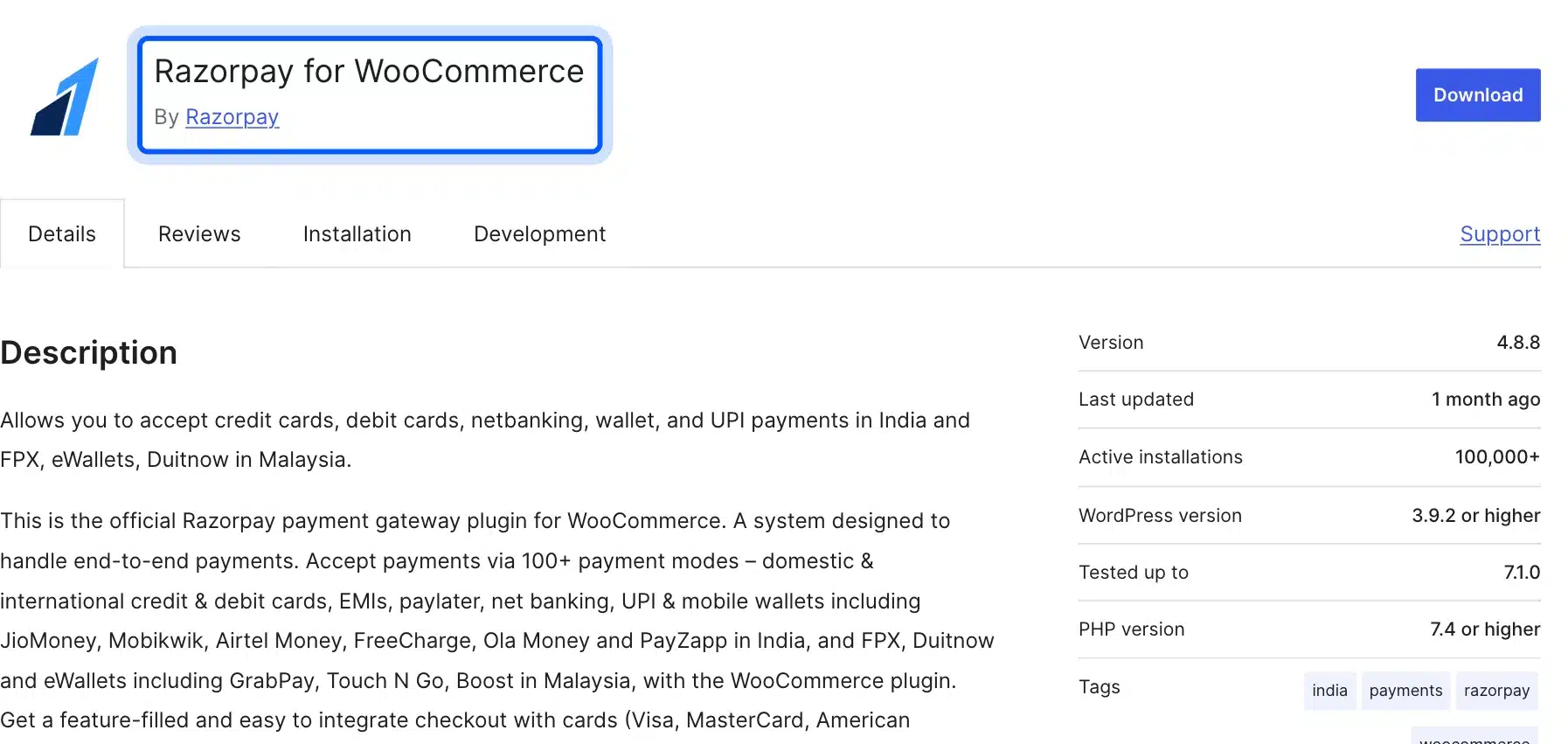Image resolution: width=1568 pixels, height=744 pixels.
Task: Select the payments tag
Action: (1405, 691)
